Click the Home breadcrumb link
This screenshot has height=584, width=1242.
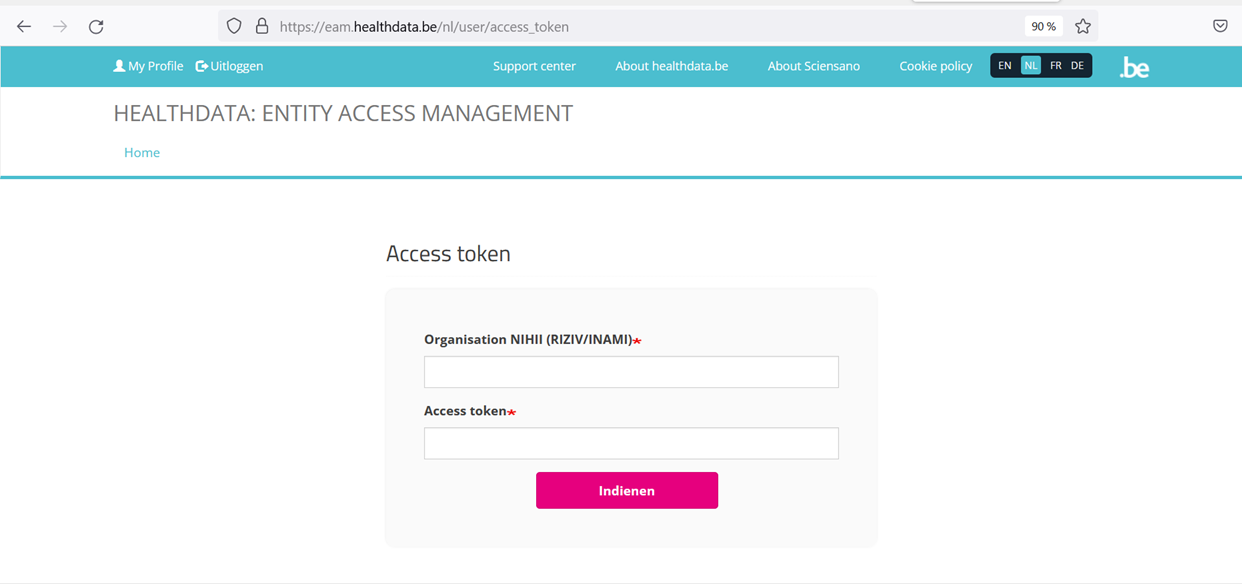coord(142,153)
